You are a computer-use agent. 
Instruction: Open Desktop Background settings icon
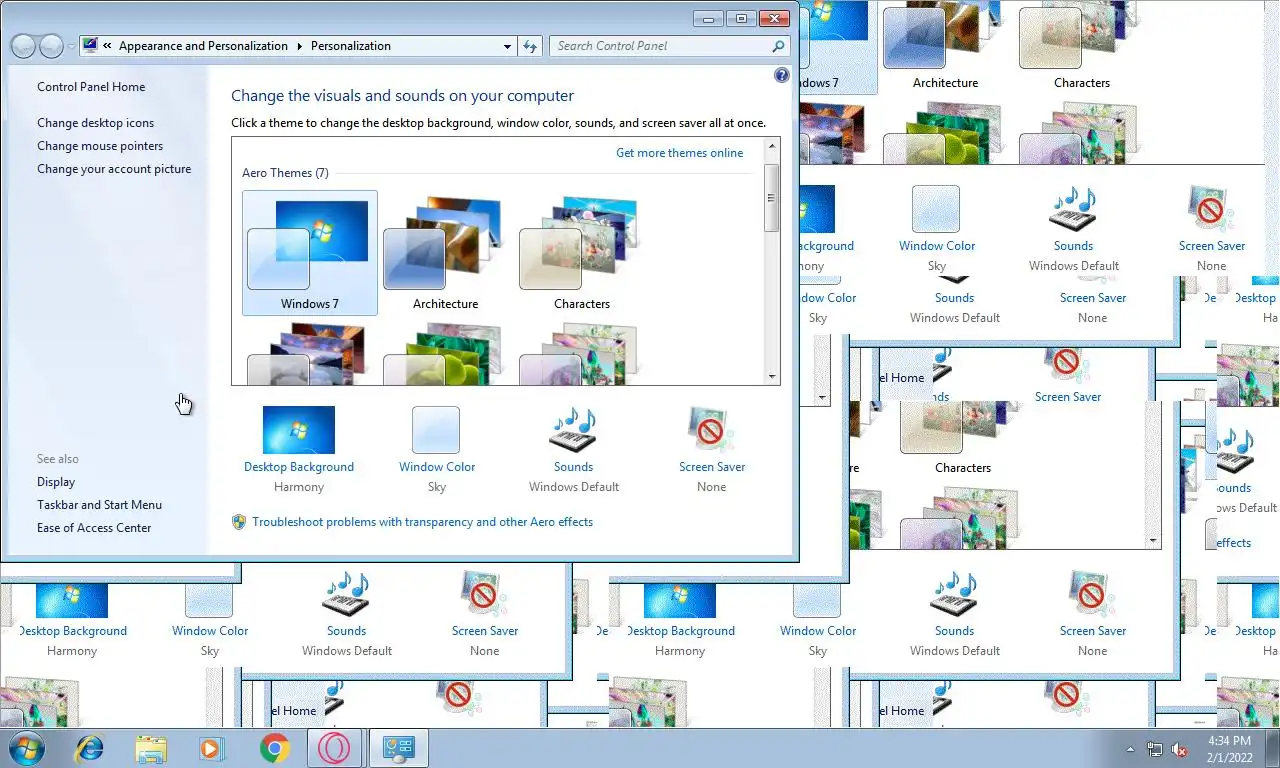coord(299,430)
